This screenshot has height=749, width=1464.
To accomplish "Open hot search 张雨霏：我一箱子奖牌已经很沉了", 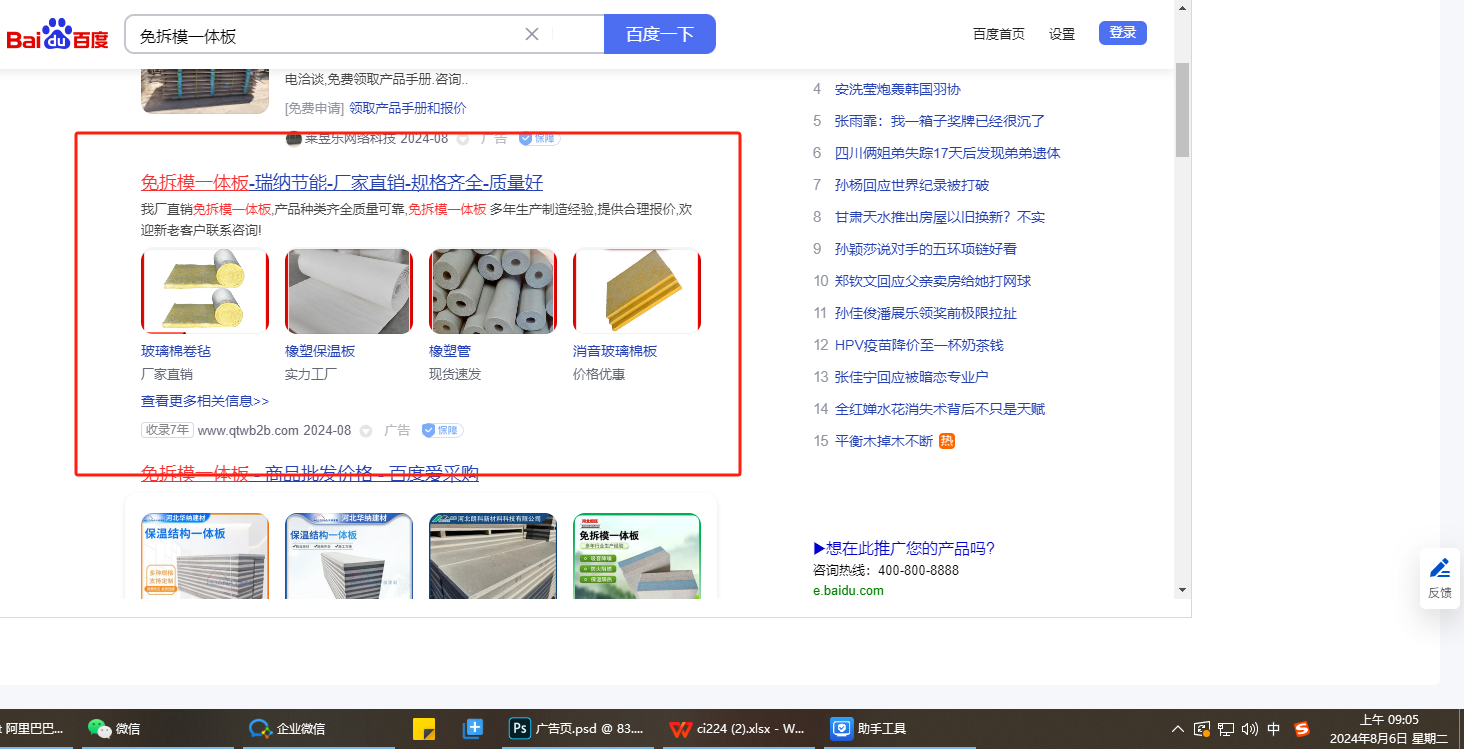I will click(940, 121).
